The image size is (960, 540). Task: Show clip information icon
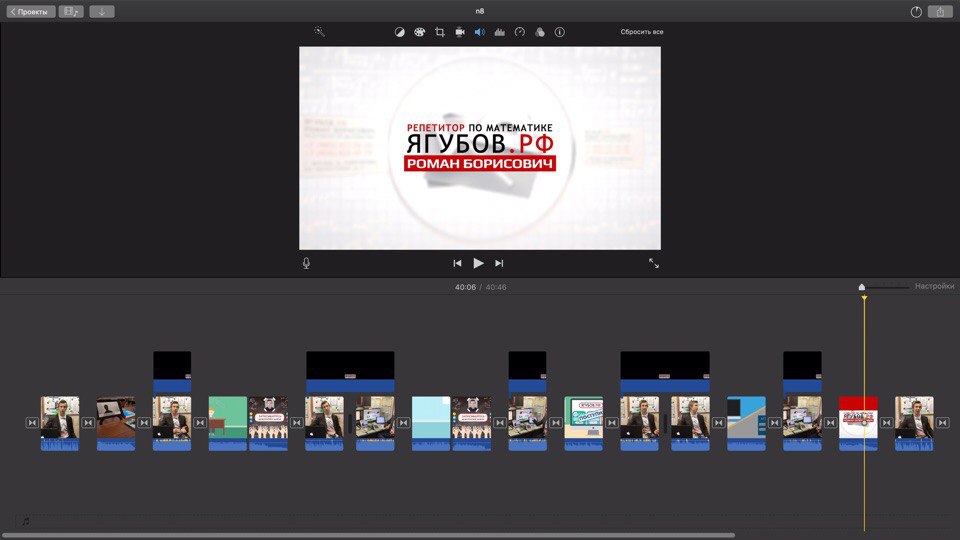[560, 32]
